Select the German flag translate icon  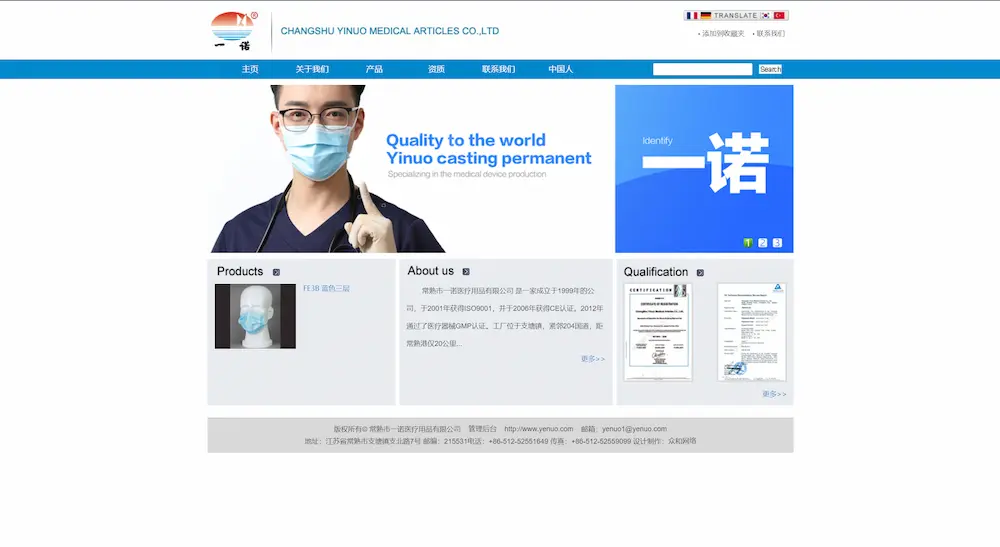tap(705, 15)
